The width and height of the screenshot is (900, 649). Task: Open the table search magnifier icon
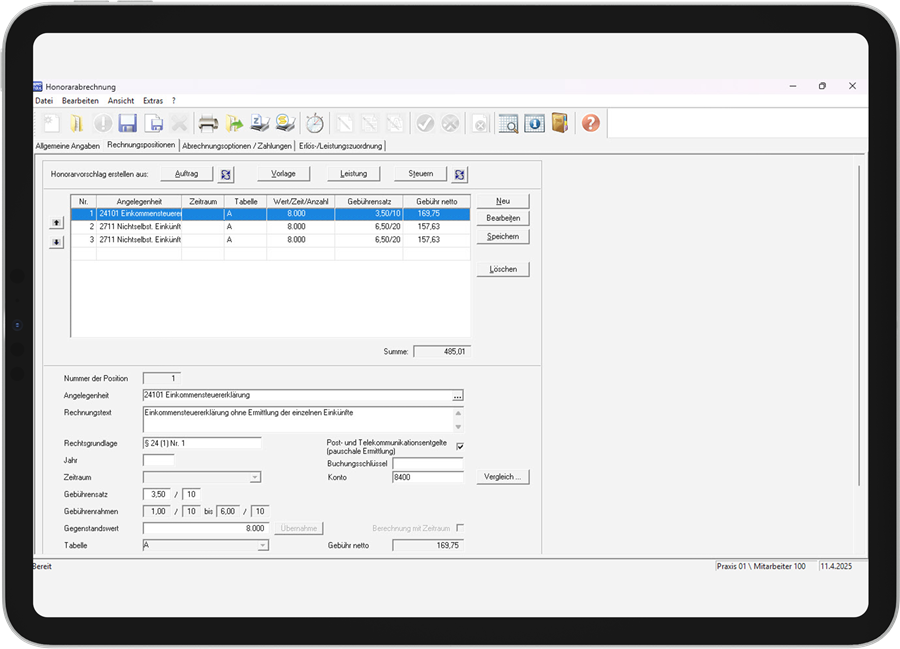(509, 123)
